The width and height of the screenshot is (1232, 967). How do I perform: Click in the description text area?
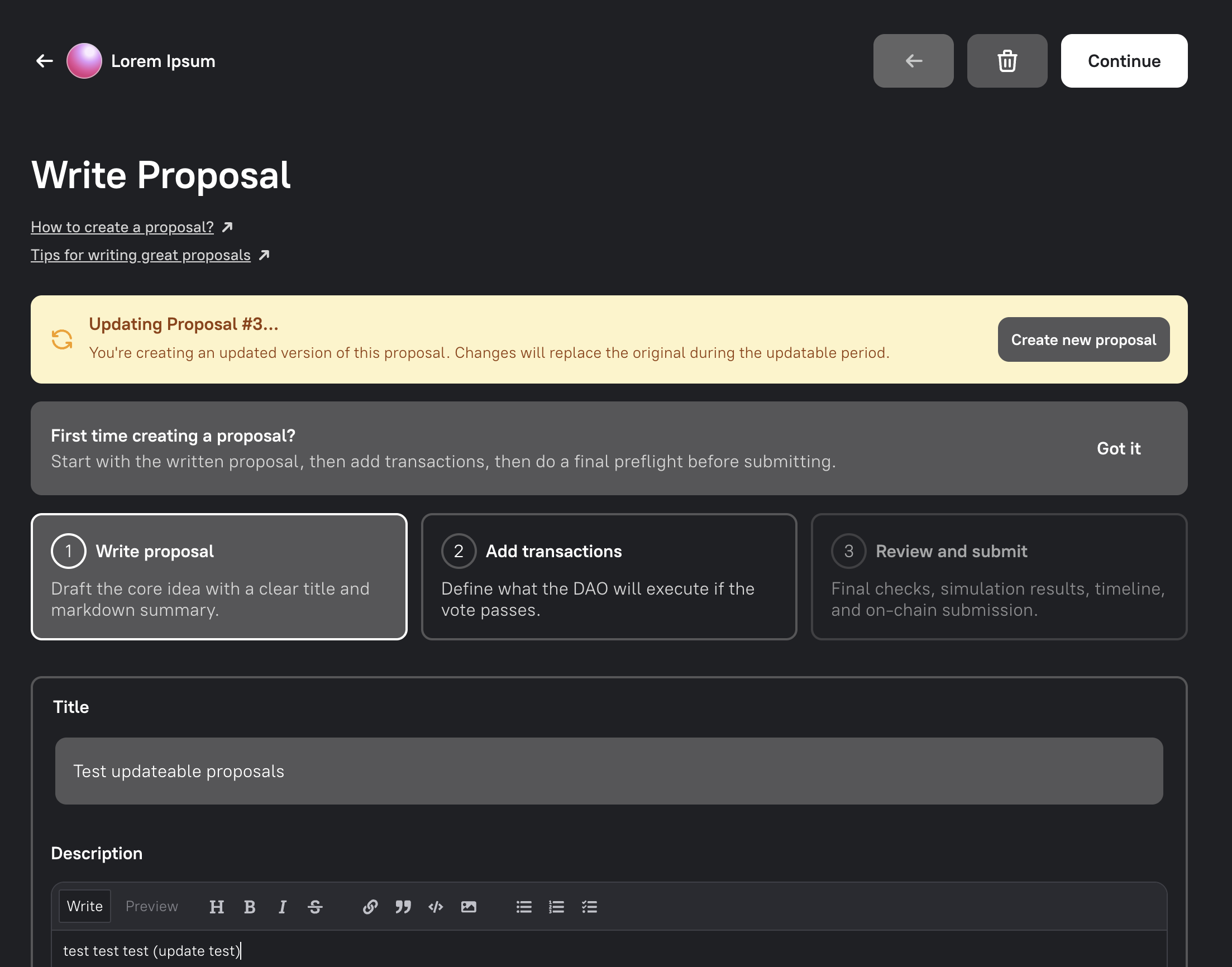coord(609,950)
